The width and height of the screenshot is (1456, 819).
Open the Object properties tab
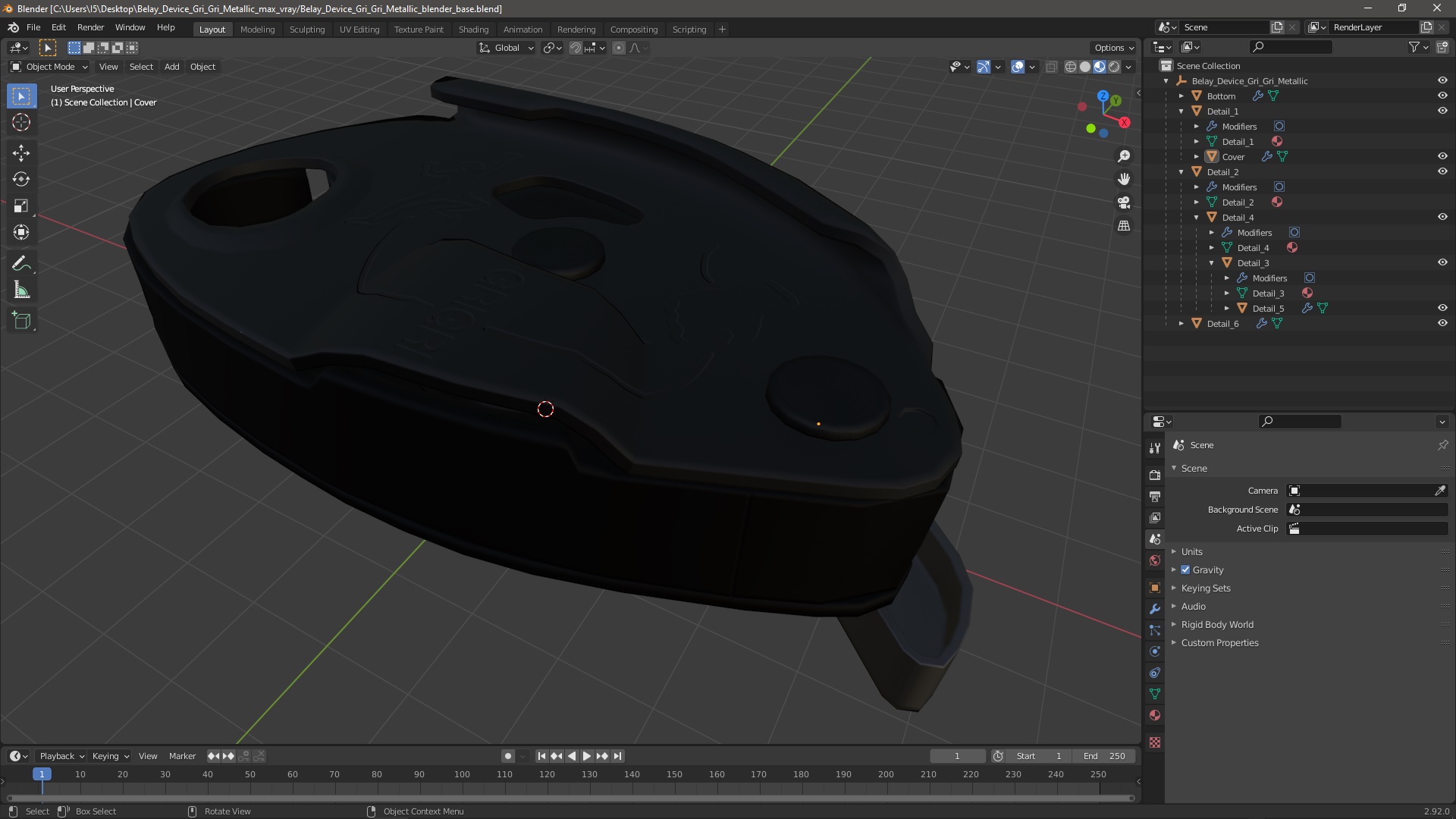(1155, 588)
